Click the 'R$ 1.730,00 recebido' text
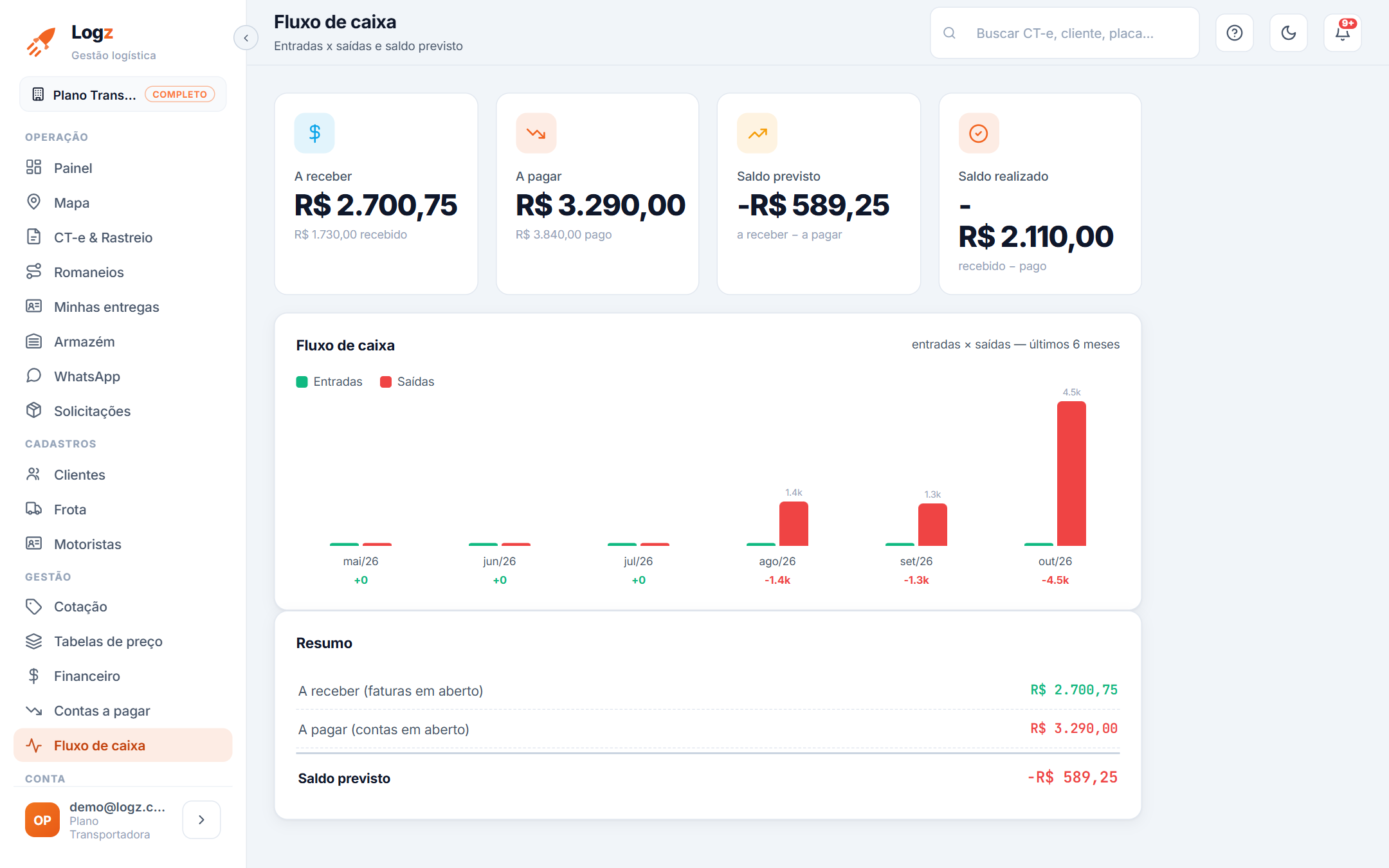1389x868 pixels. (x=350, y=235)
